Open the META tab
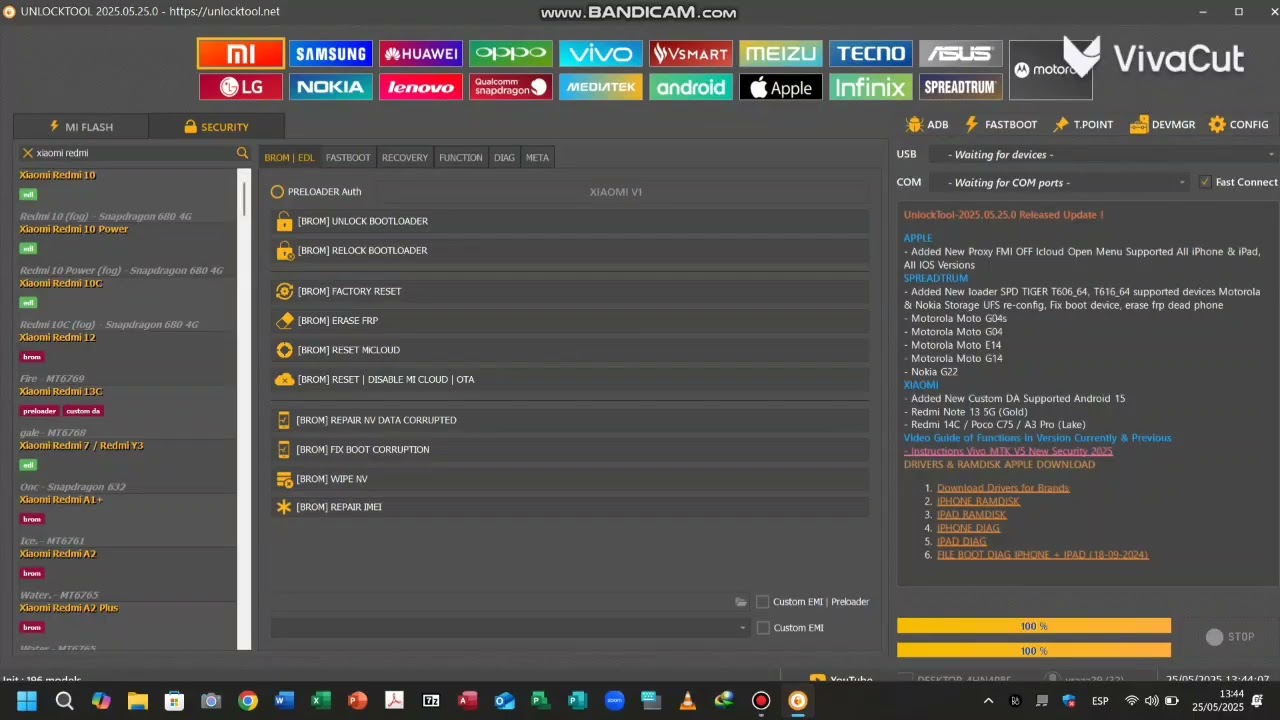This screenshot has height=720, width=1280. (x=537, y=158)
